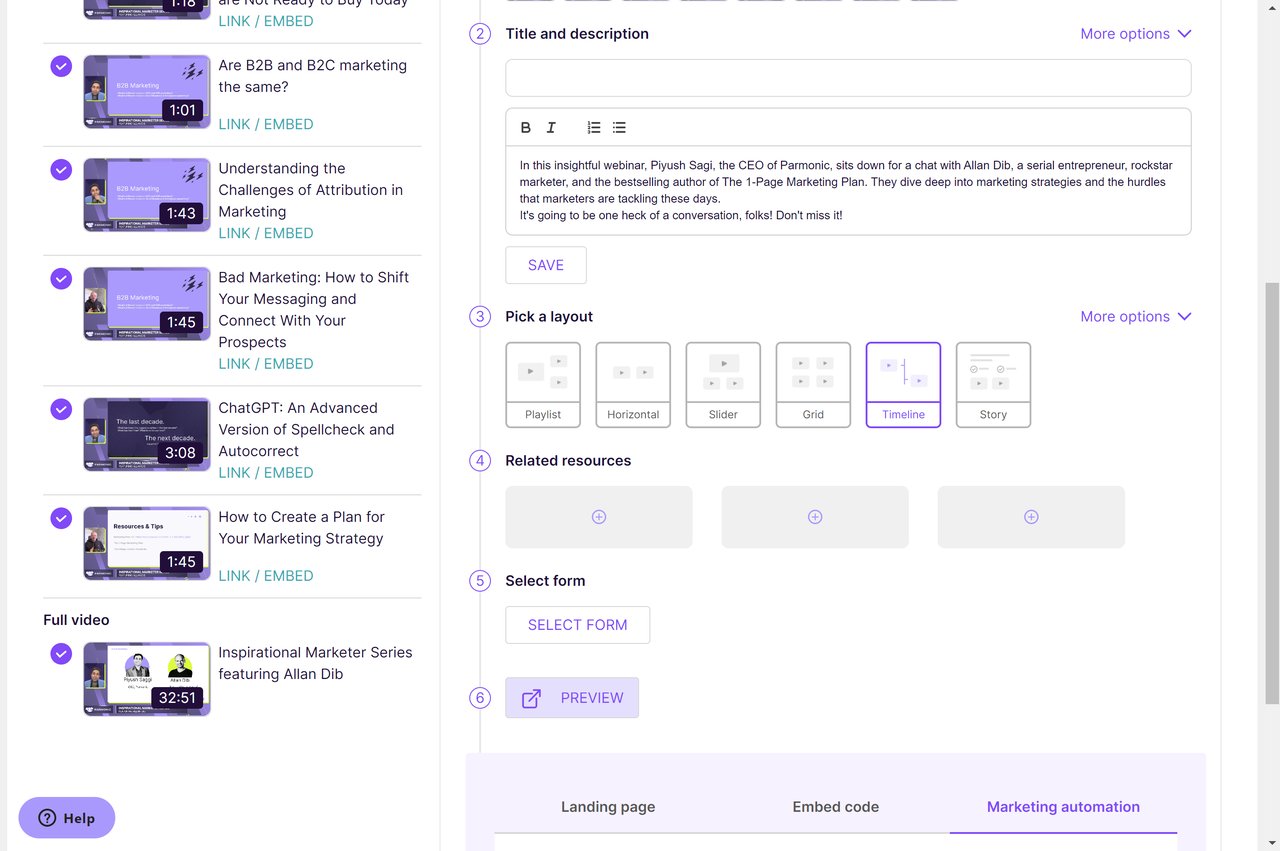
Task: Deselect the full video Inspirational Marketer Series
Action: 61,653
